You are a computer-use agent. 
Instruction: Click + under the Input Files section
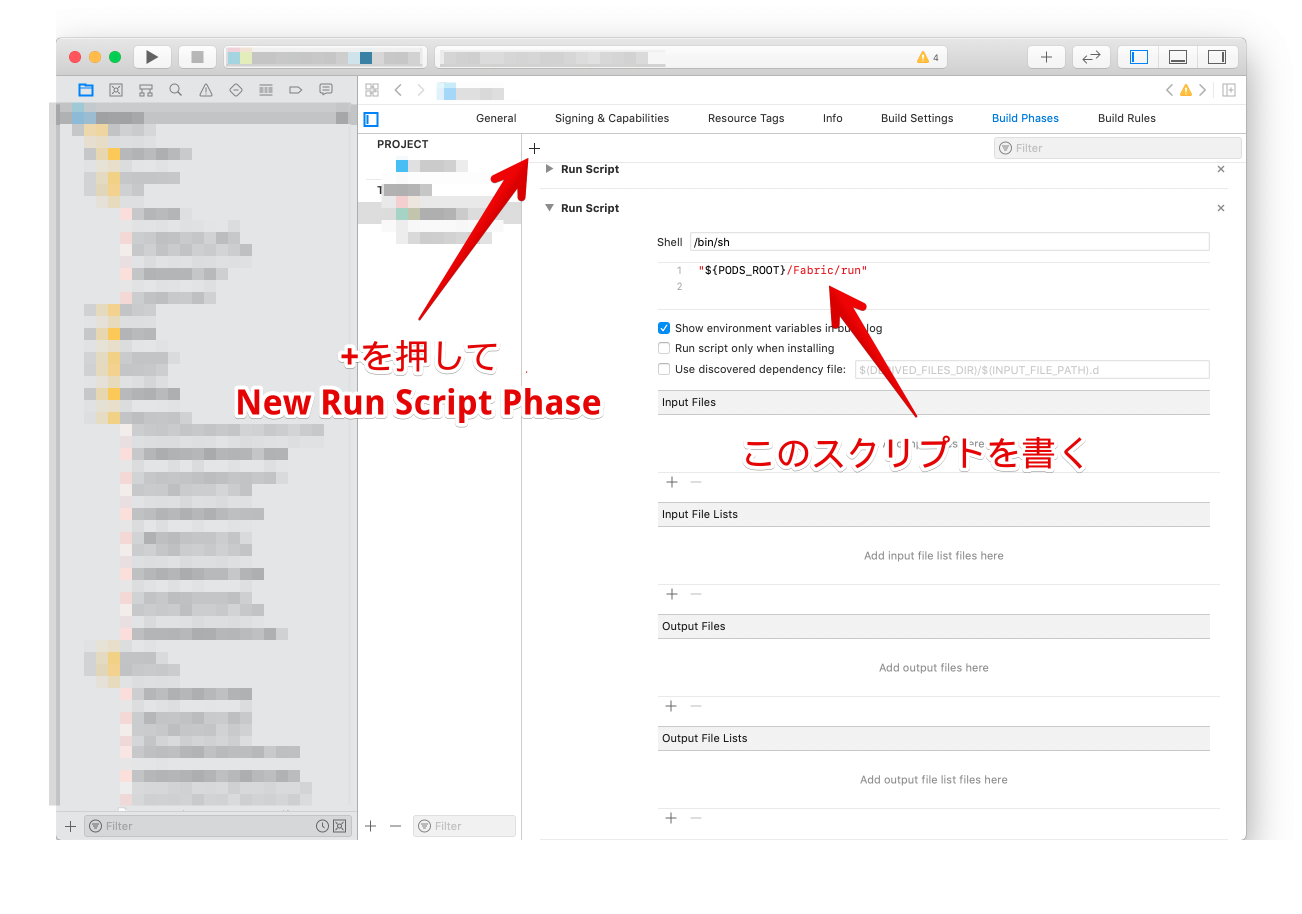point(671,482)
